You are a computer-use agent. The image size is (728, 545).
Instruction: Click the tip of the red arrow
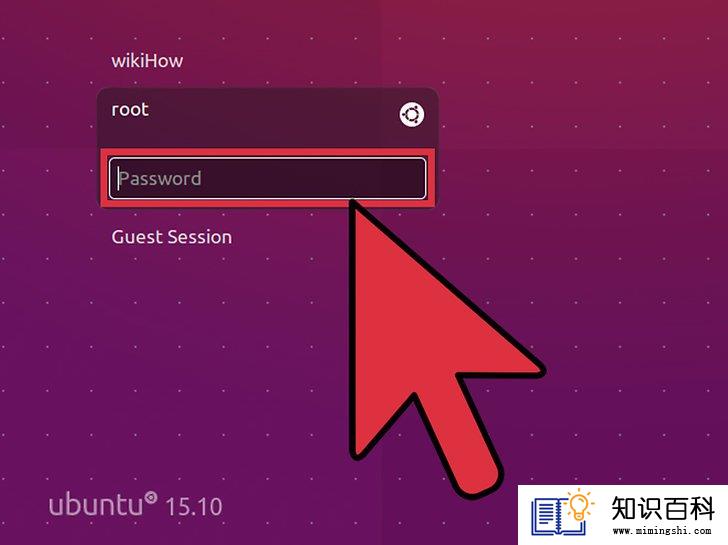[352, 202]
